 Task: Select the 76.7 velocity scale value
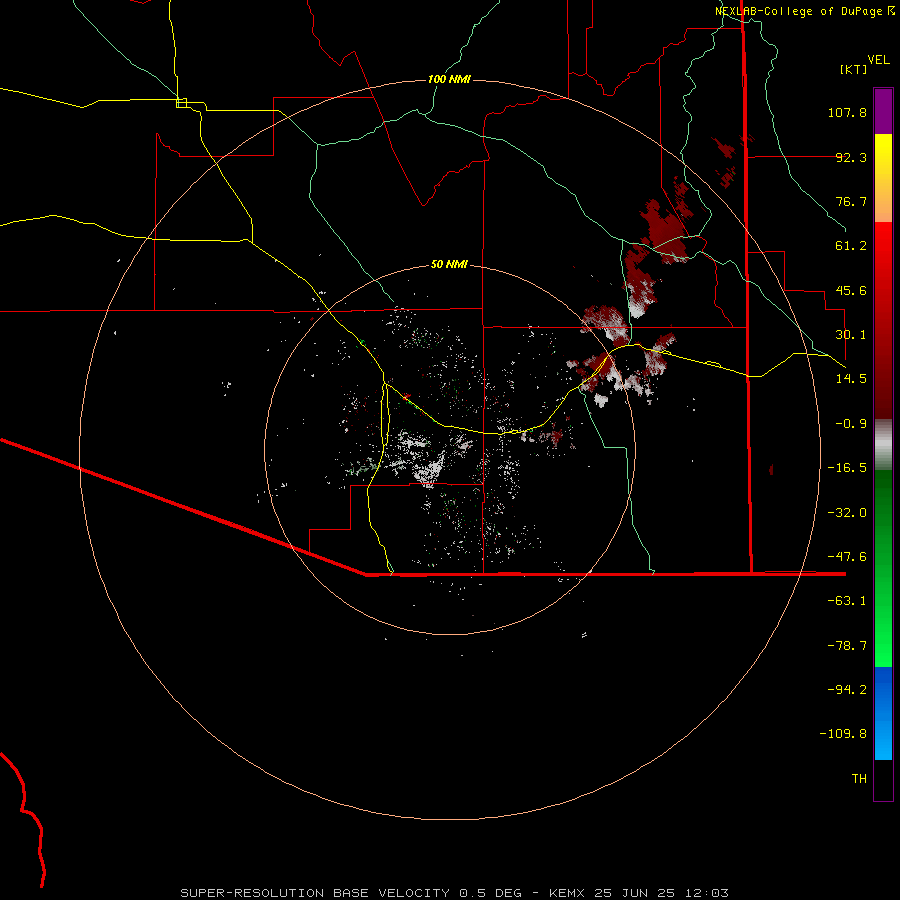[851, 201]
